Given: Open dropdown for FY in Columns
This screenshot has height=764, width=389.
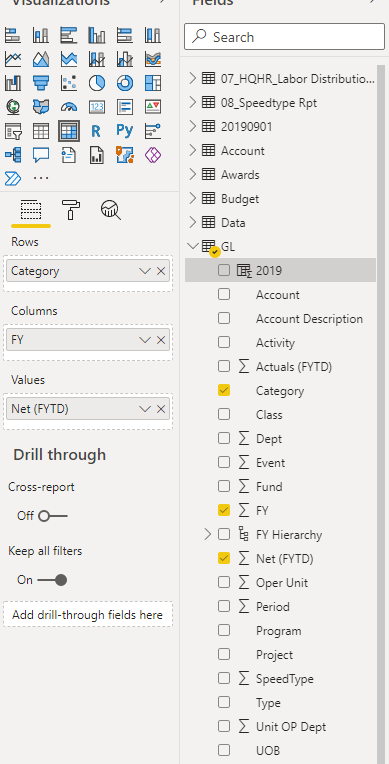Looking at the screenshot, I should (145, 340).
